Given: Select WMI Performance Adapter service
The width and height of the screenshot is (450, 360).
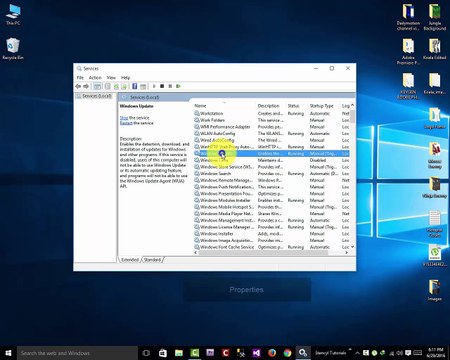Looking at the screenshot, I should (271, 127).
